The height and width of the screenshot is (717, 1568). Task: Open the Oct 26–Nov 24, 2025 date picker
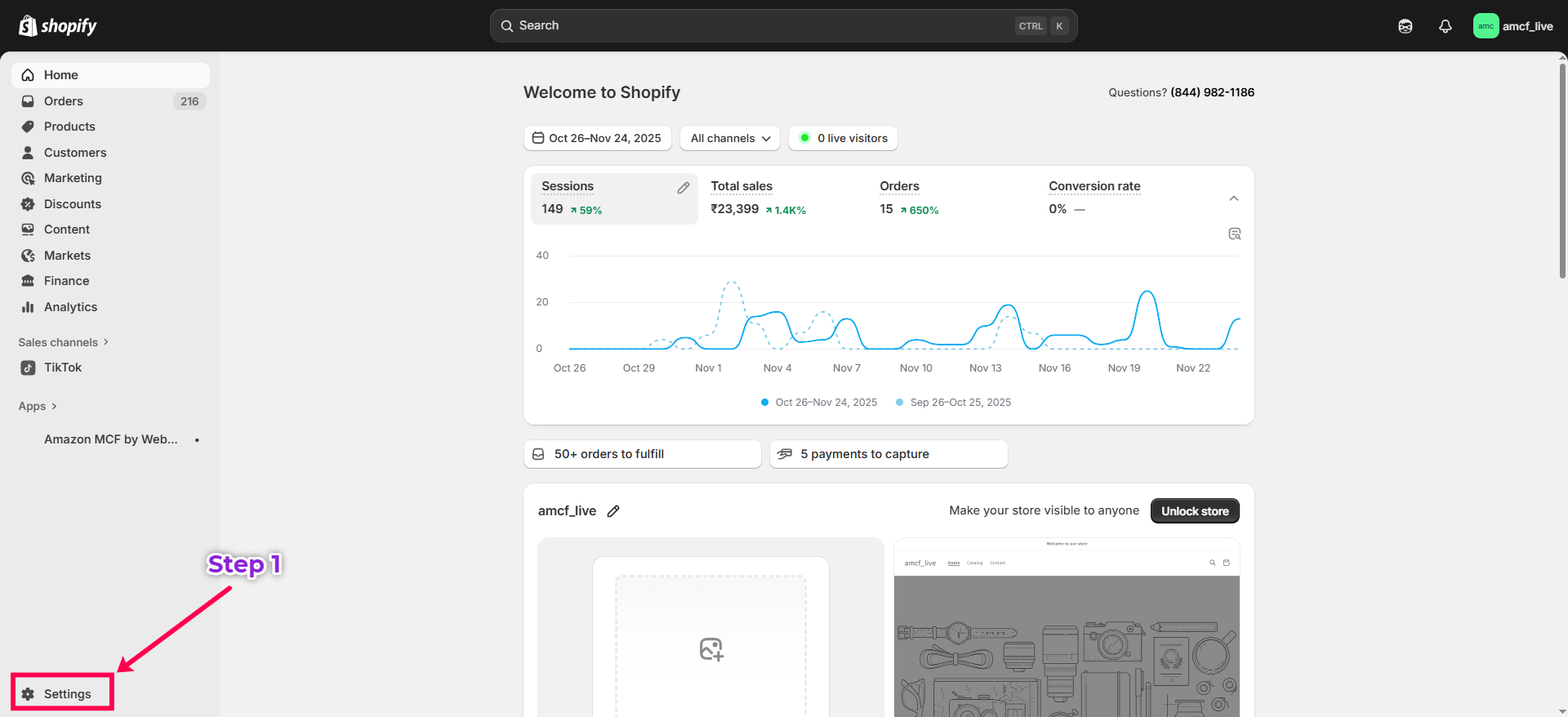click(x=597, y=138)
